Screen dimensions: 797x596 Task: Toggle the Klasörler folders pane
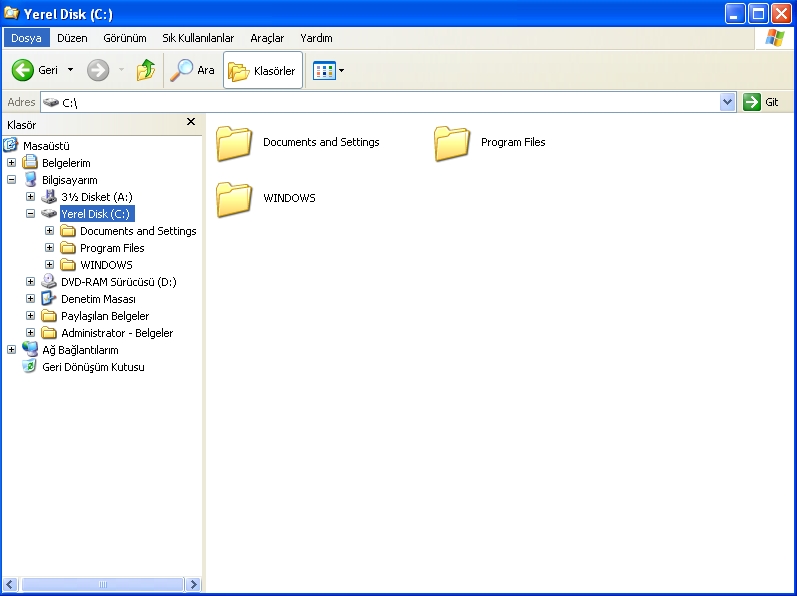pyautogui.click(x=263, y=70)
